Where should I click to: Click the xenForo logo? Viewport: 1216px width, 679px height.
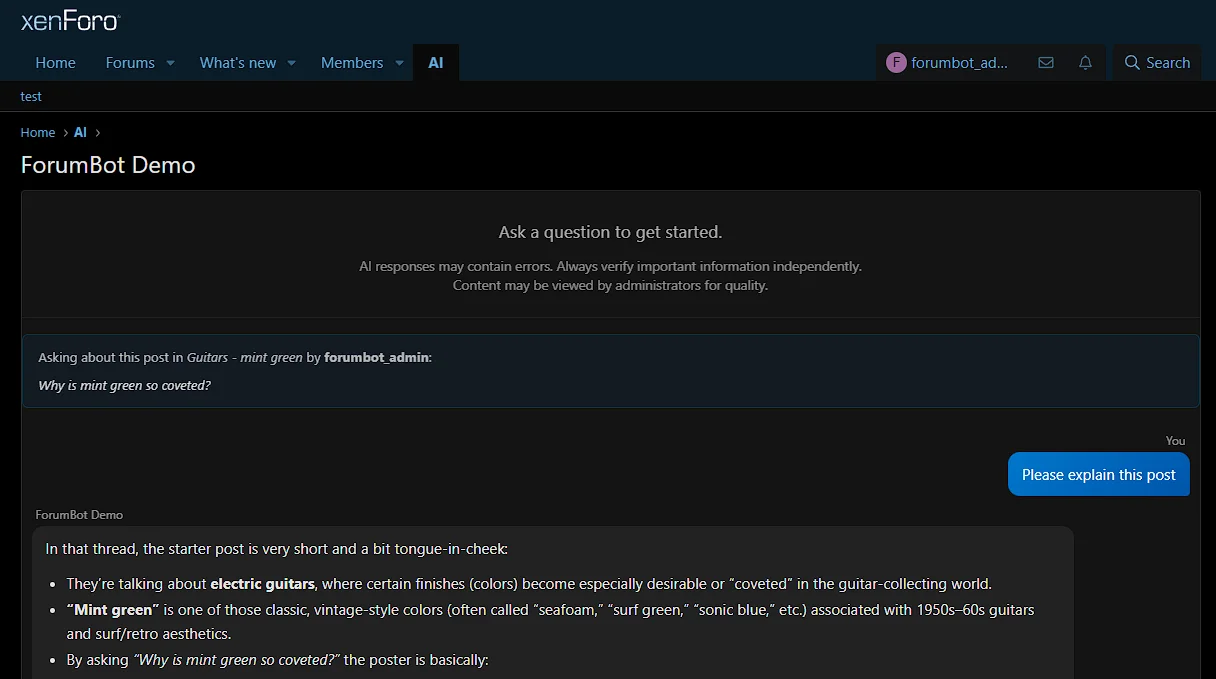click(68, 20)
